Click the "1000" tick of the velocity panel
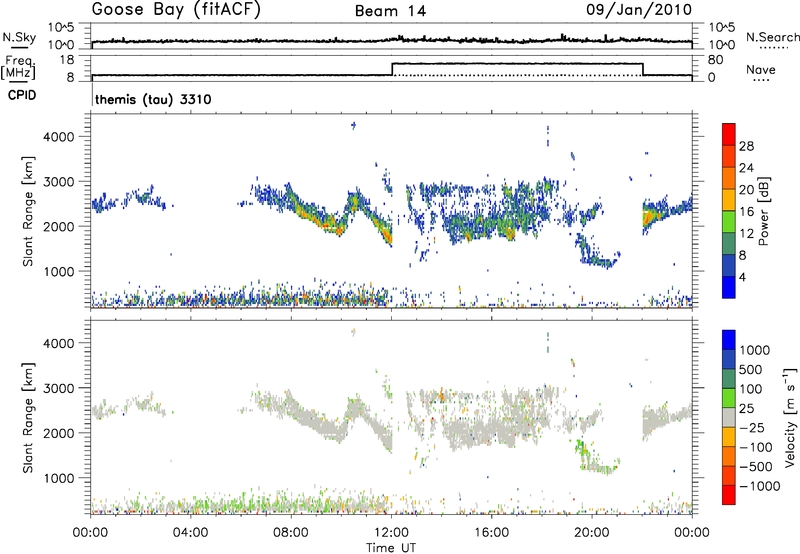 (x=59, y=478)
